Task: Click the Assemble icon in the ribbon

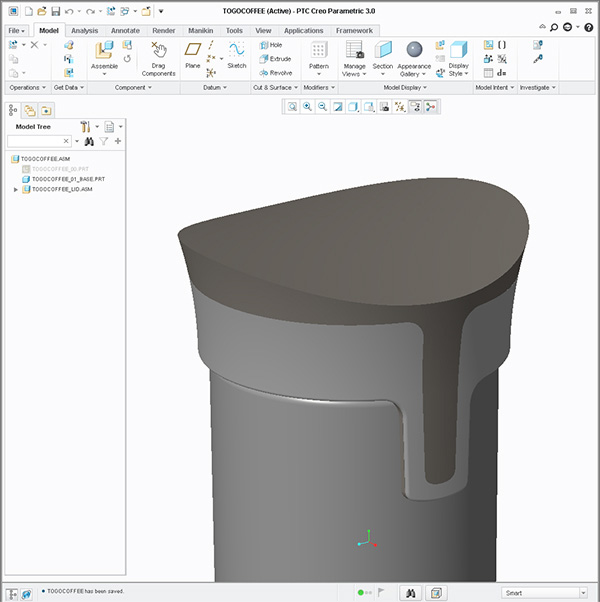Action: coord(104,52)
